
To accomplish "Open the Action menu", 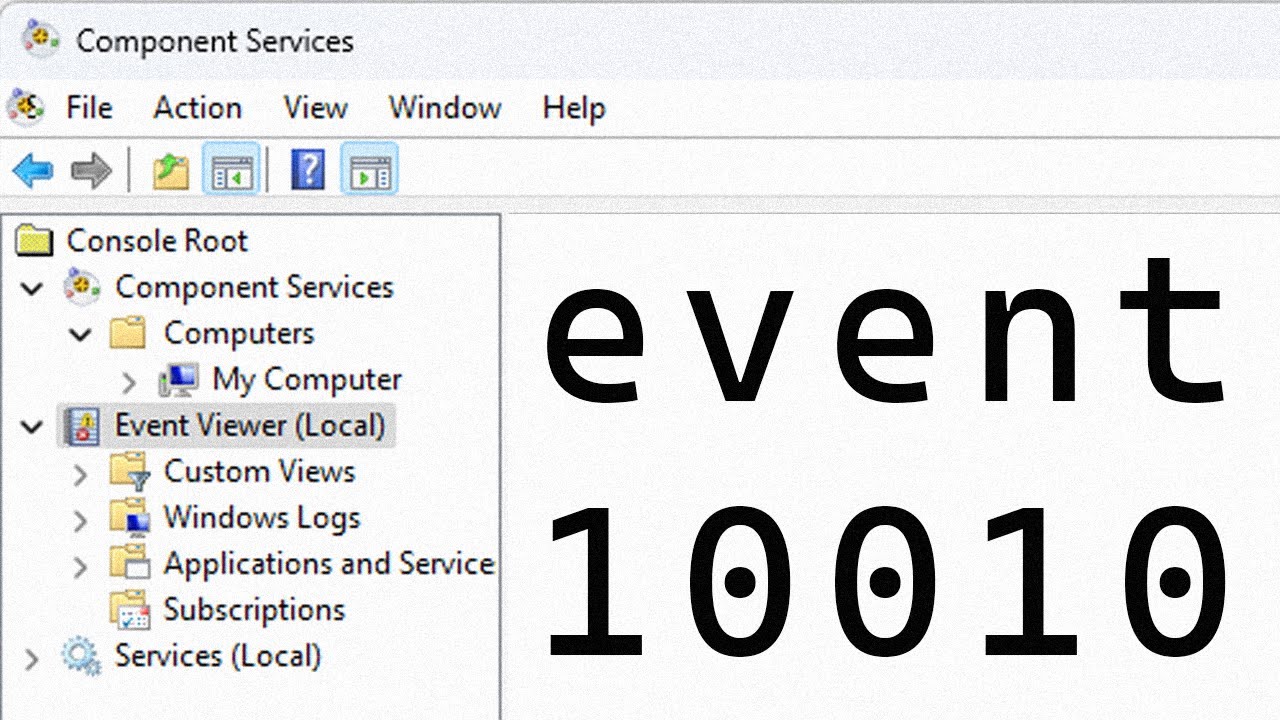I will [197, 107].
